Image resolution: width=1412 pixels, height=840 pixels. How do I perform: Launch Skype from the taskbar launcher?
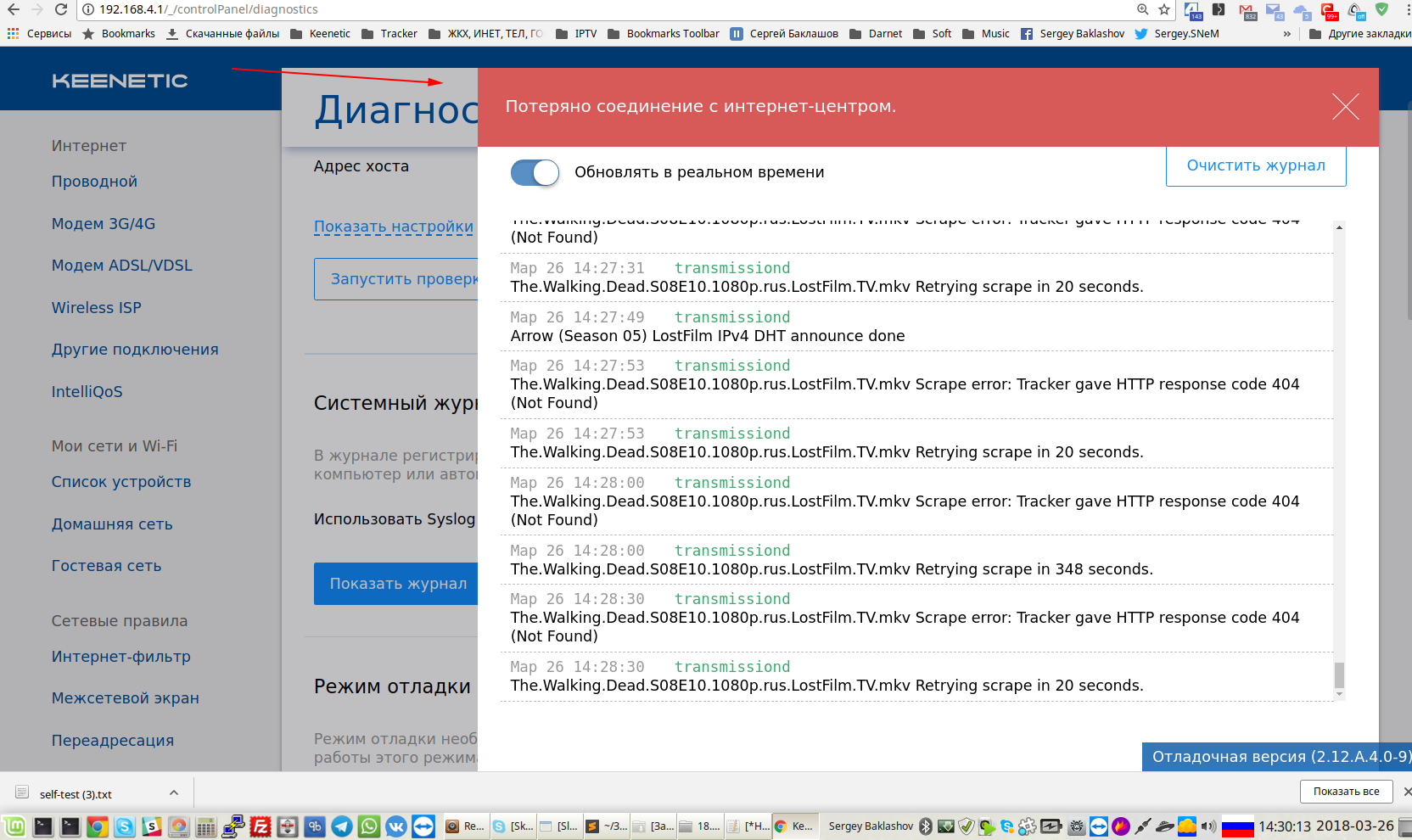click(125, 826)
